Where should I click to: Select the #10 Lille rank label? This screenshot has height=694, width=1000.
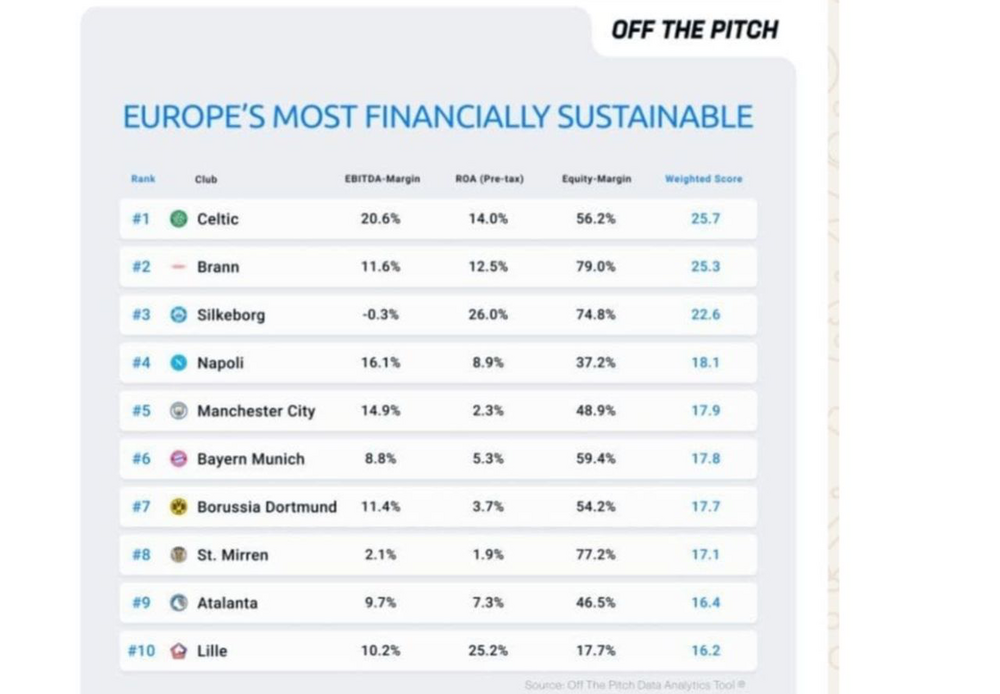(142, 651)
